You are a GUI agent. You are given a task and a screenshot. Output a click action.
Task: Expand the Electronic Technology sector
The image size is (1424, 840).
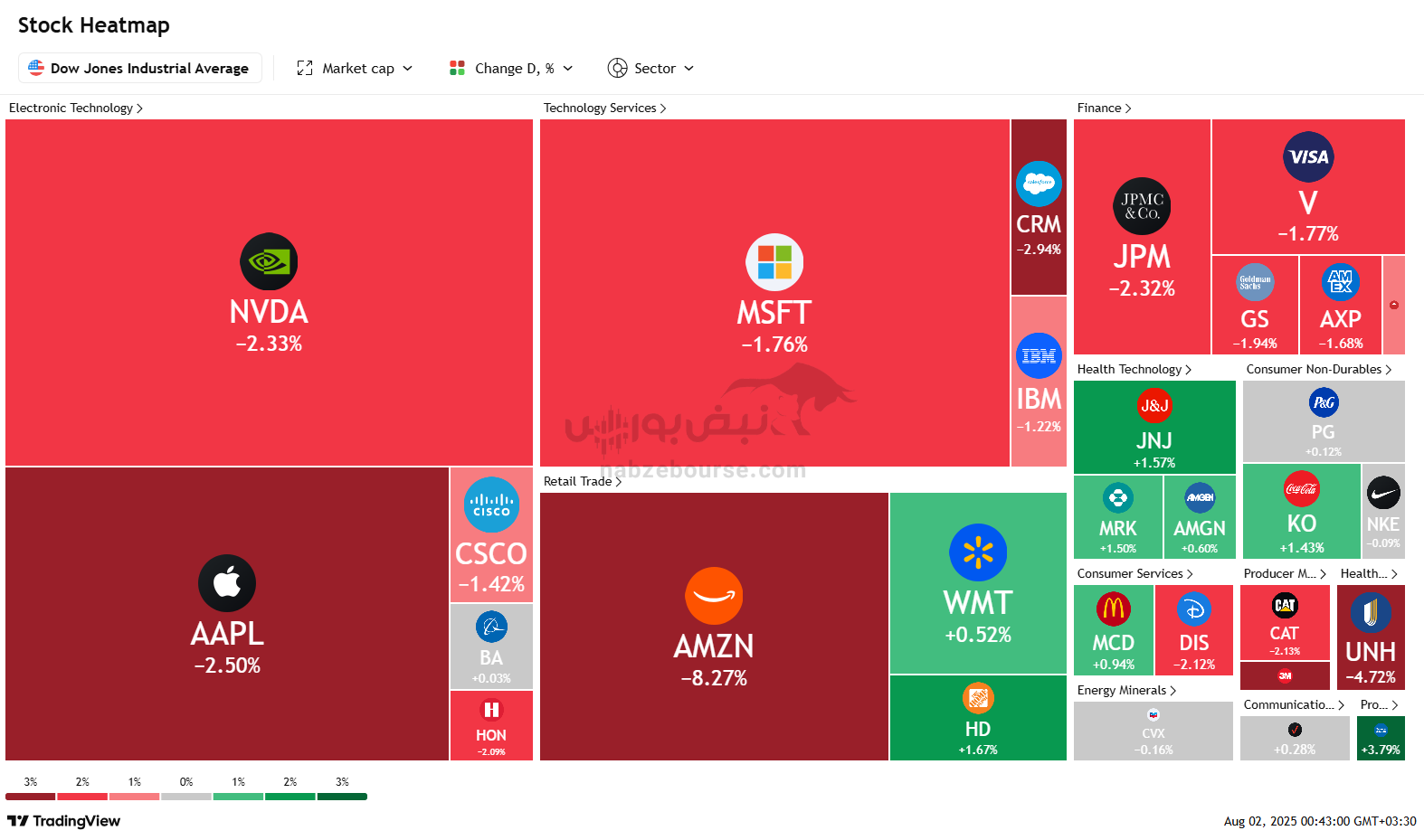click(76, 108)
